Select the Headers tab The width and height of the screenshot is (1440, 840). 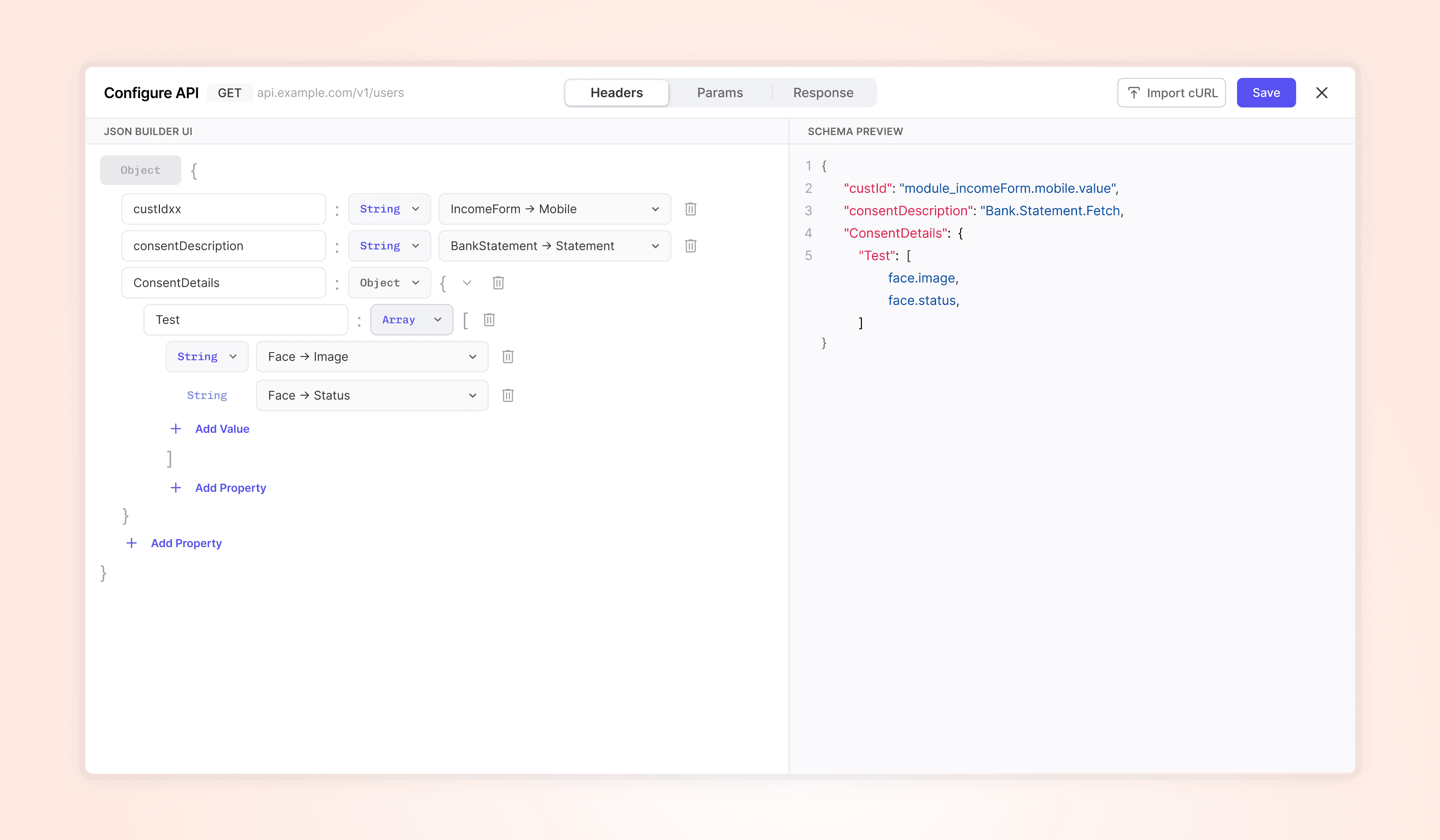click(617, 93)
